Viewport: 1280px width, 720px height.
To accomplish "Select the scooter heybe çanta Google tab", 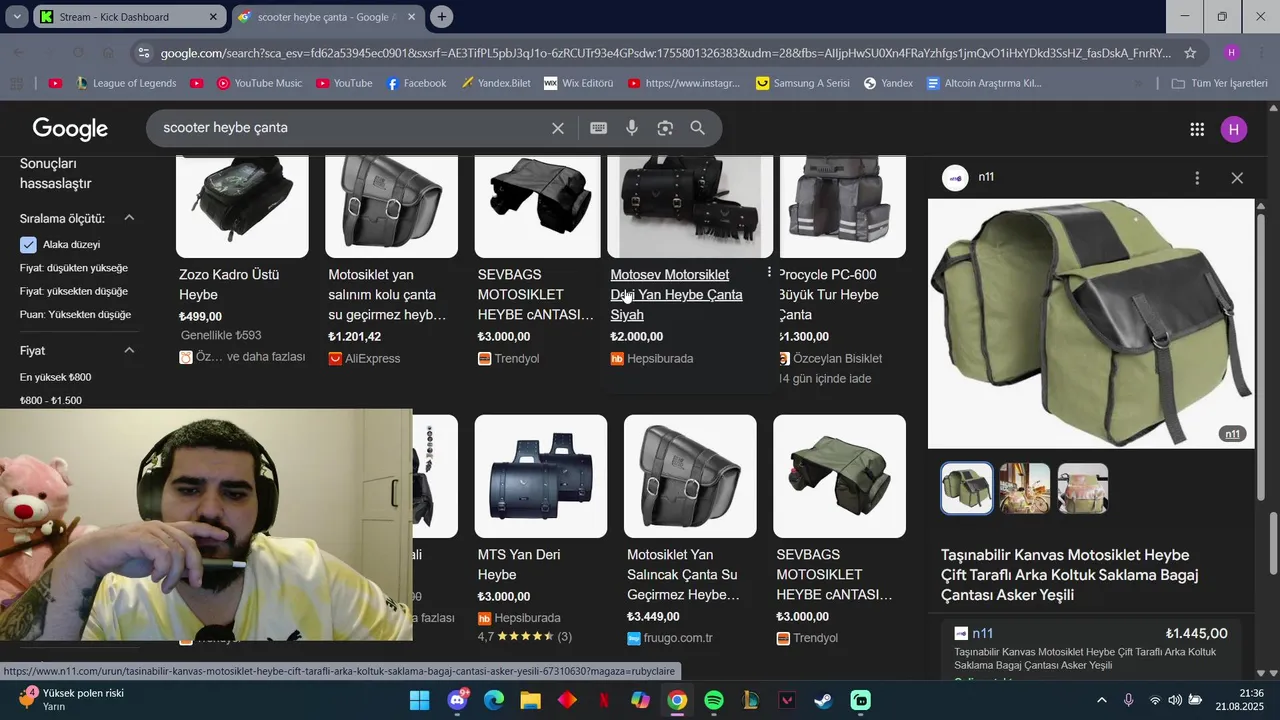I will click(330, 17).
